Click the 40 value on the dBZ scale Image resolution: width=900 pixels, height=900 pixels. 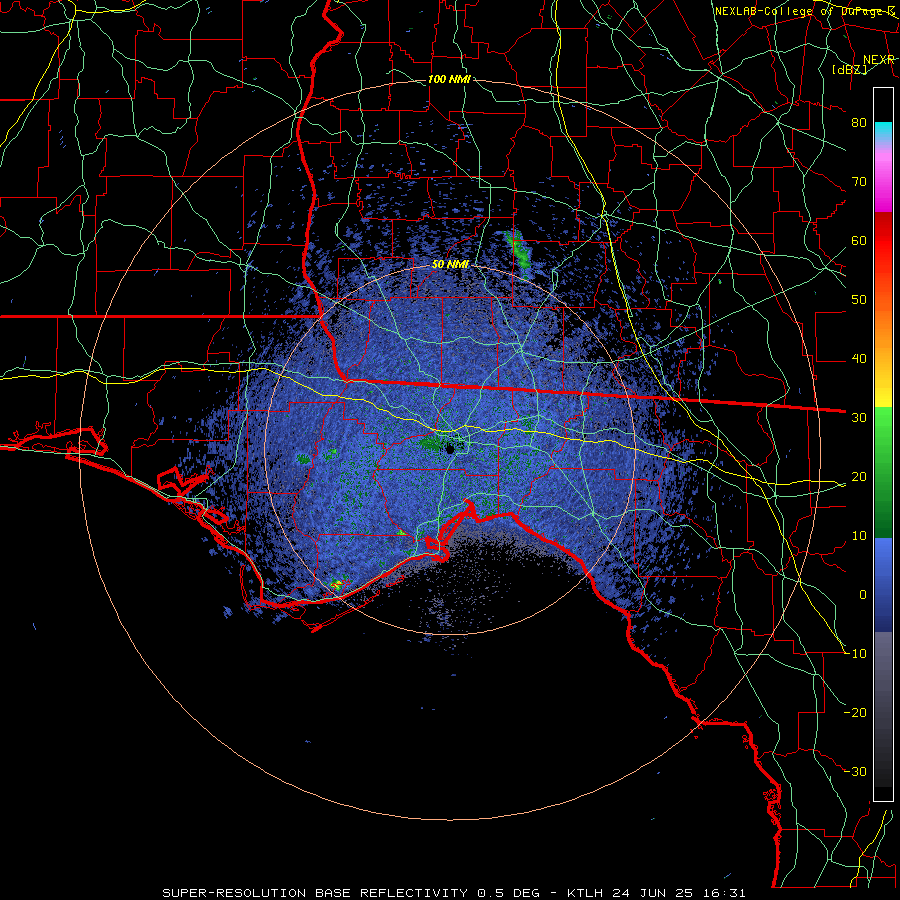pyautogui.click(x=859, y=359)
